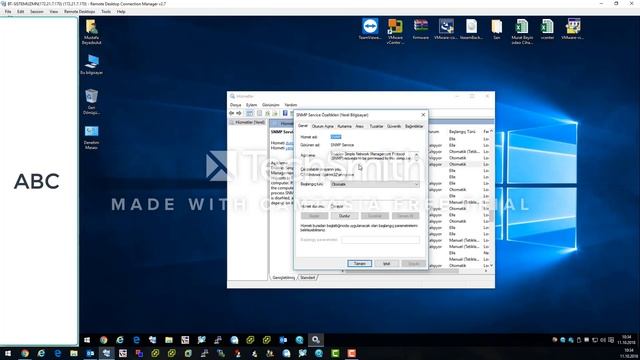Switch to Kurtarma tab

pos(344,126)
